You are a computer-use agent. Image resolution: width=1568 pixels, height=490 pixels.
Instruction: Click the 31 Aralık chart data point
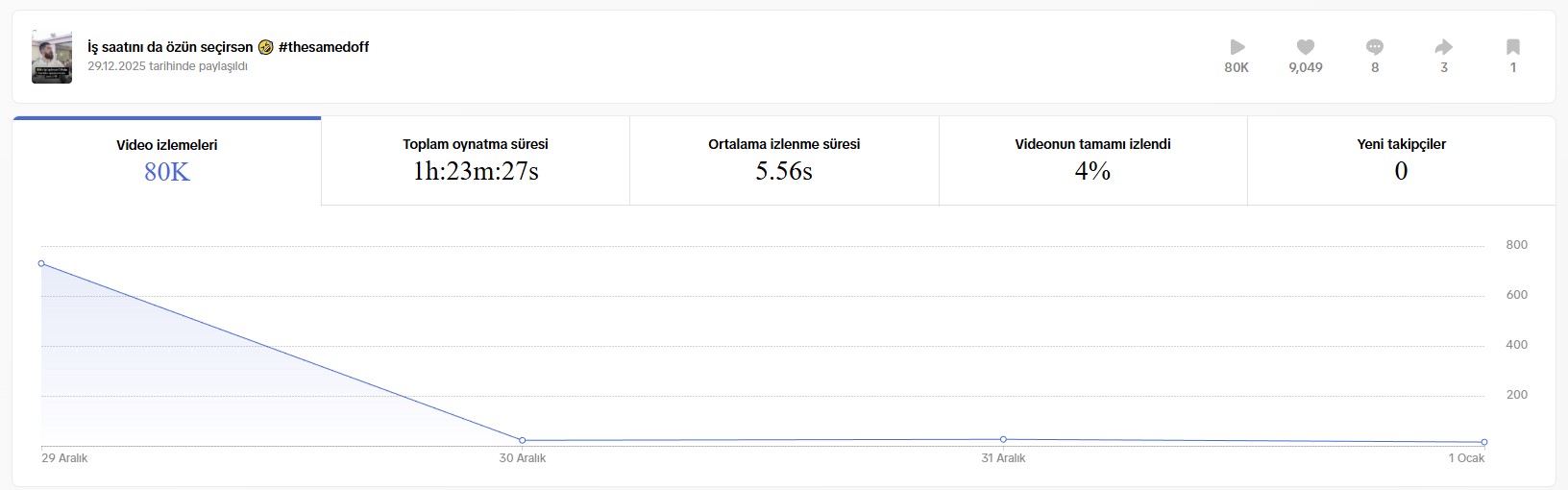click(x=1003, y=439)
